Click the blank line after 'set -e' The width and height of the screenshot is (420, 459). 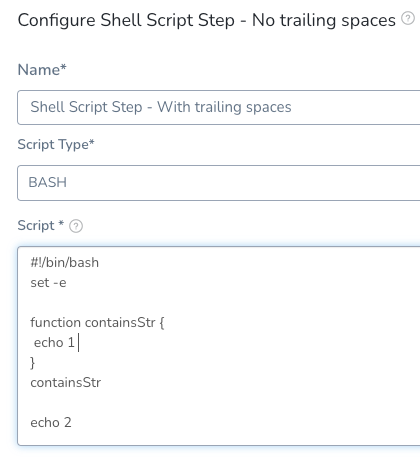pos(133,303)
